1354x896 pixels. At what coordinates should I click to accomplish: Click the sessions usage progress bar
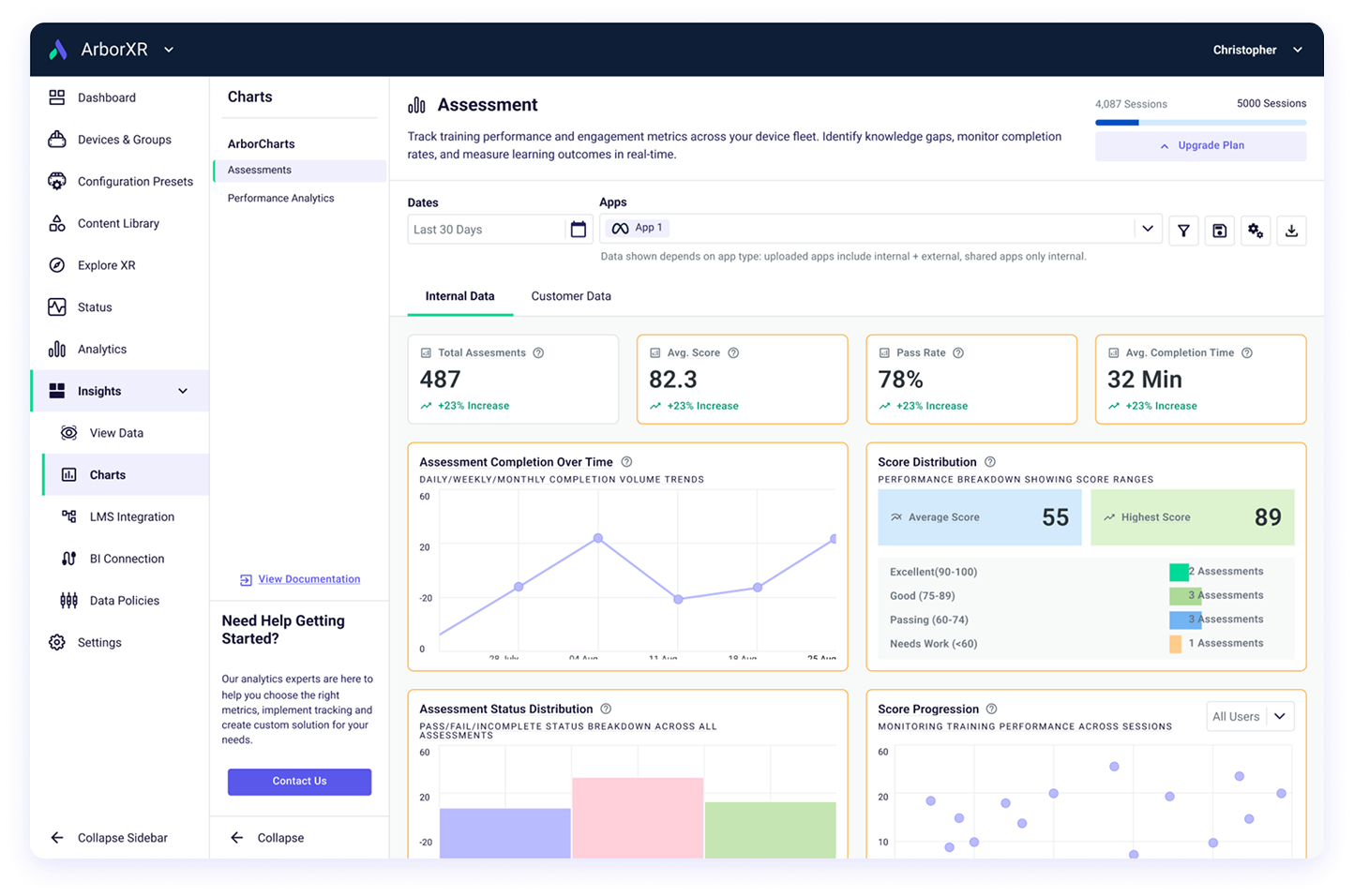[x=1200, y=122]
